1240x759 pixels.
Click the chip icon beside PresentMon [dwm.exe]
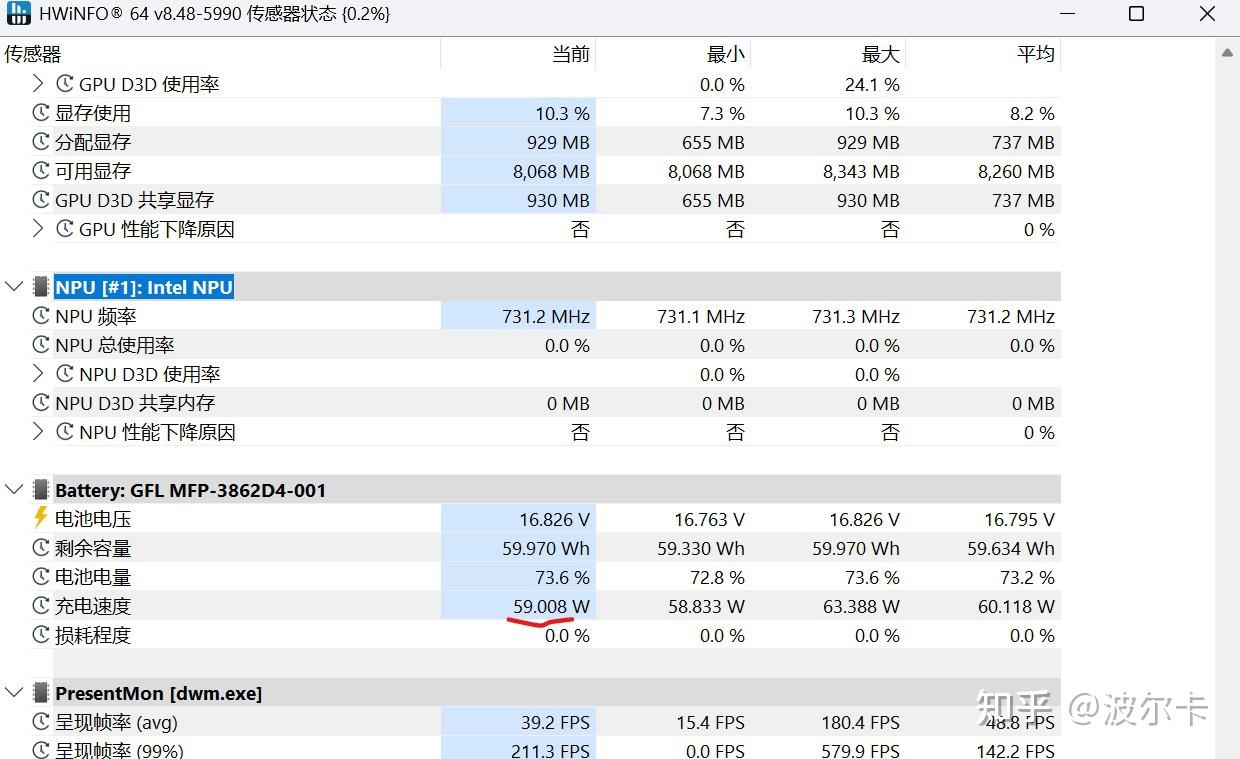[x=41, y=693]
